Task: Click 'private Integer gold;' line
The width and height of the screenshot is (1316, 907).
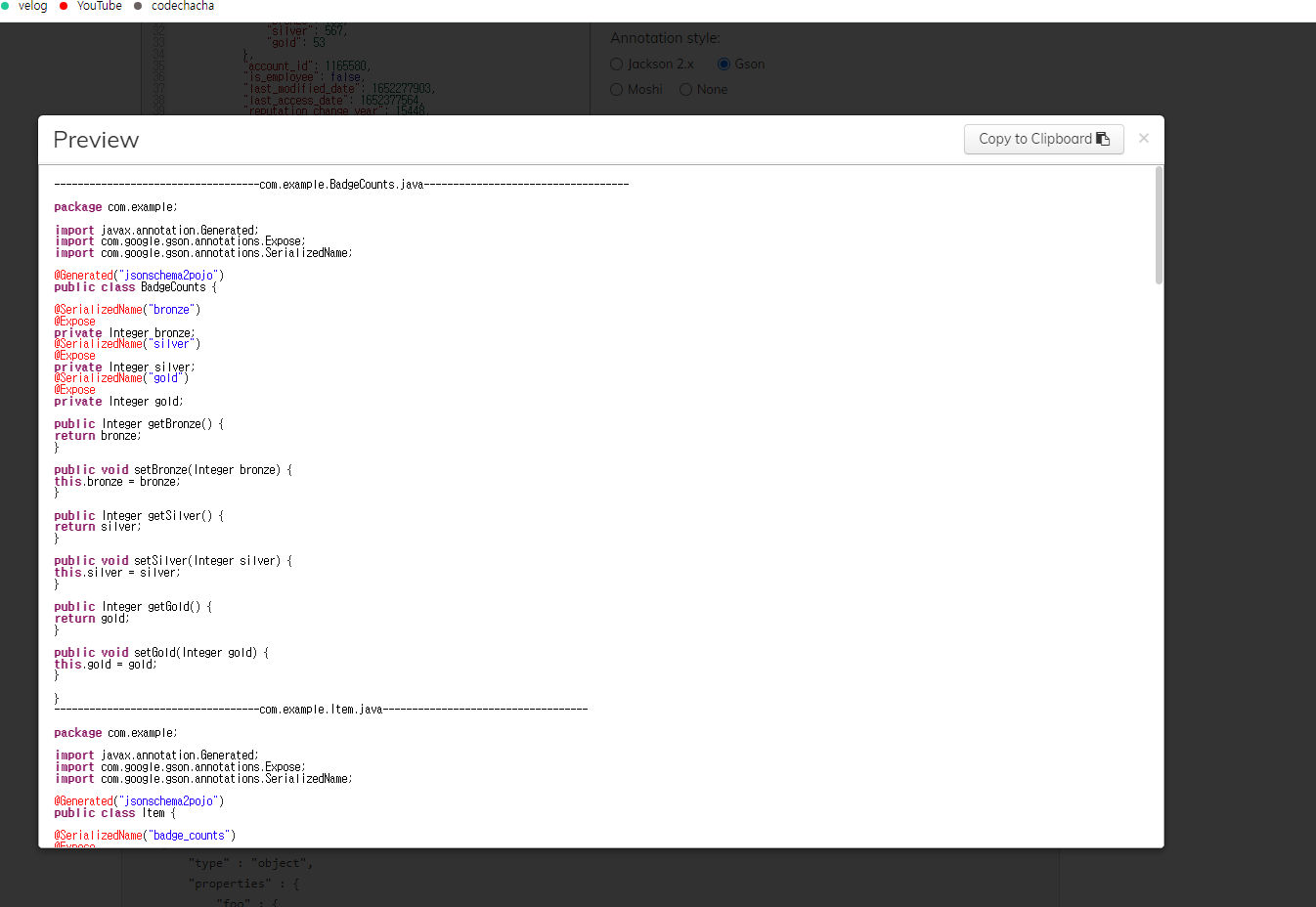Action: (119, 402)
